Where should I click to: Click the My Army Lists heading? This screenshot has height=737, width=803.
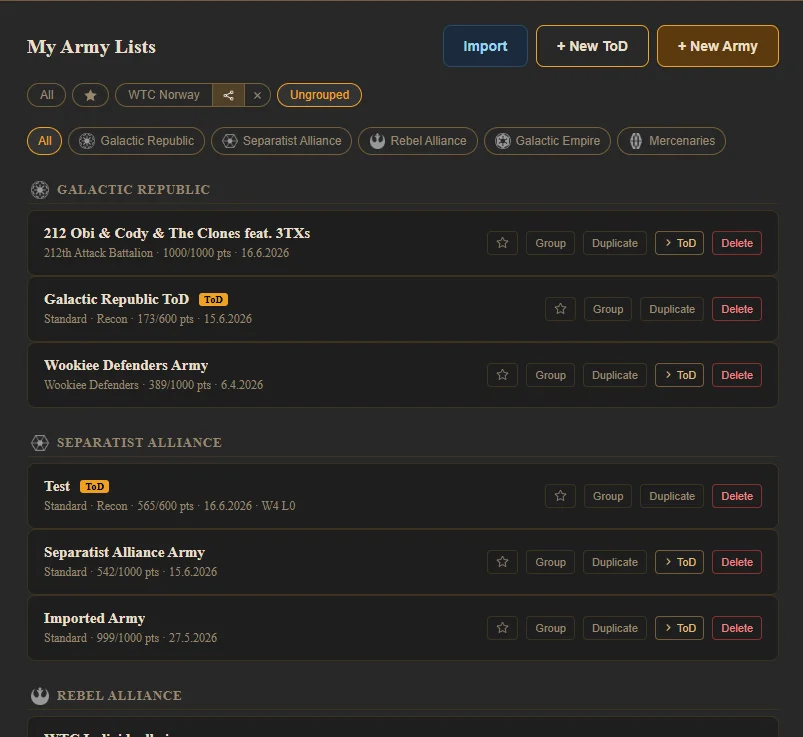coord(91,47)
